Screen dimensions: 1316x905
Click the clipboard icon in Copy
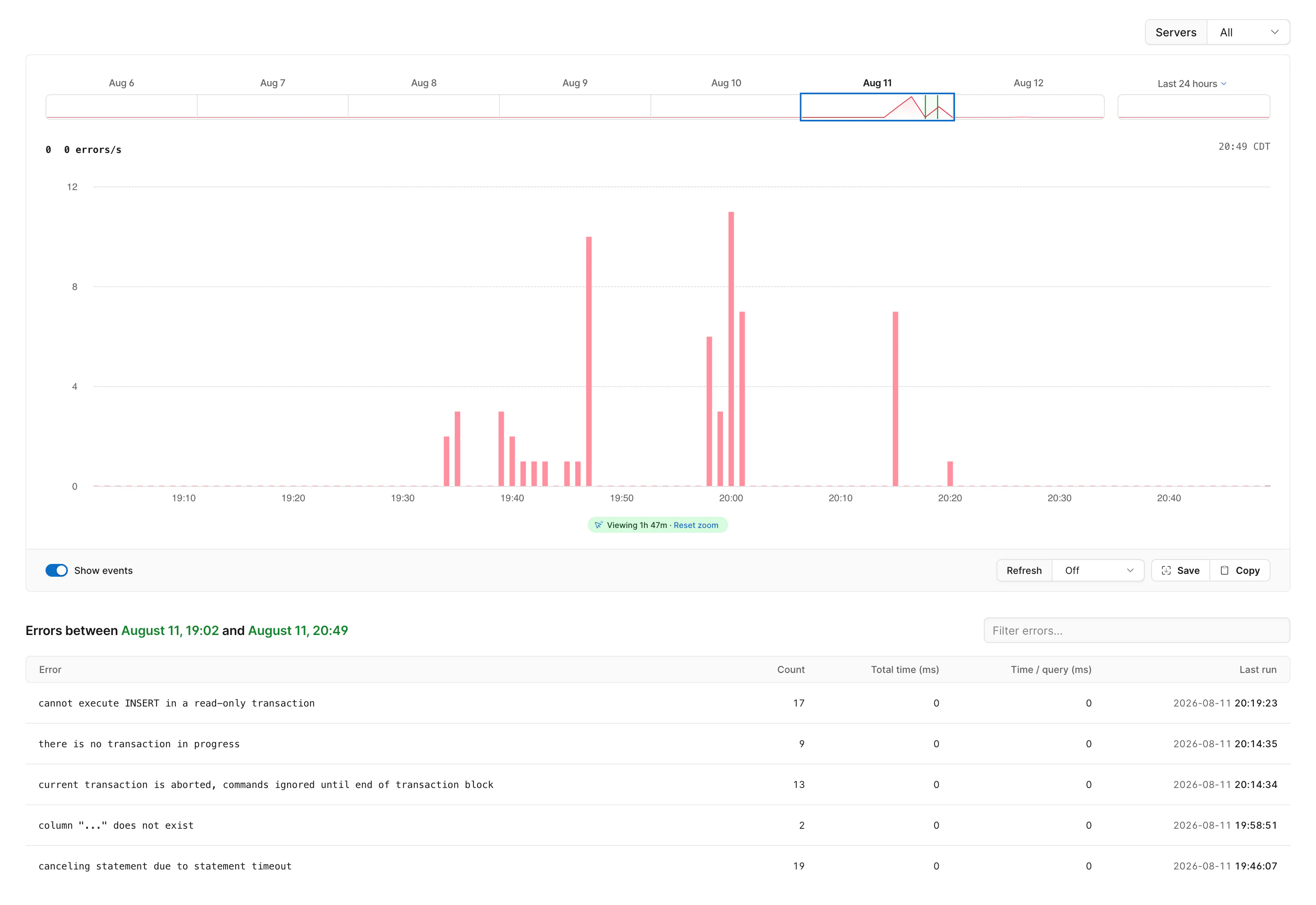[1224, 570]
